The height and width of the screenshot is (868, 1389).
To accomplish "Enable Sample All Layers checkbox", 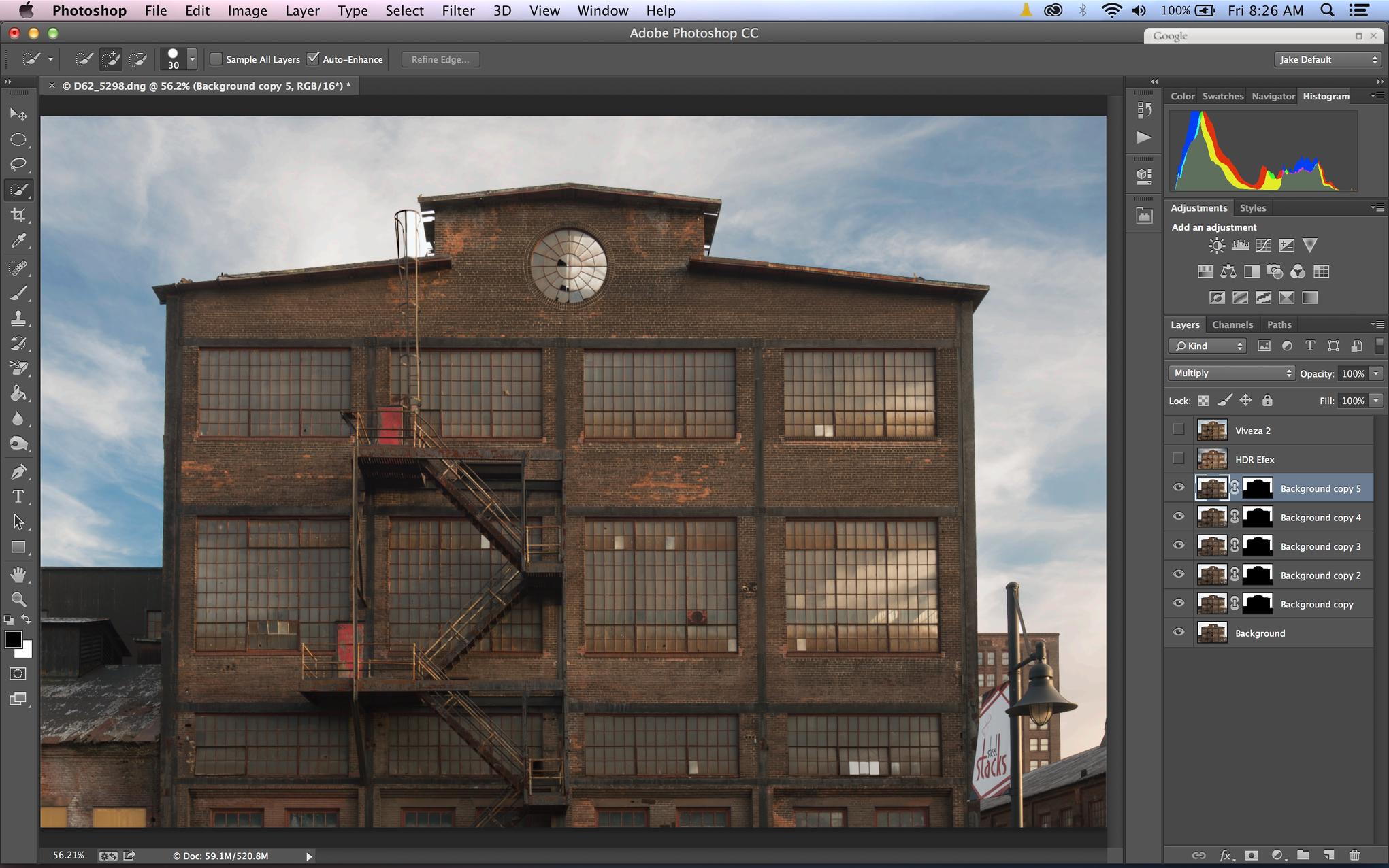I will click(x=216, y=59).
